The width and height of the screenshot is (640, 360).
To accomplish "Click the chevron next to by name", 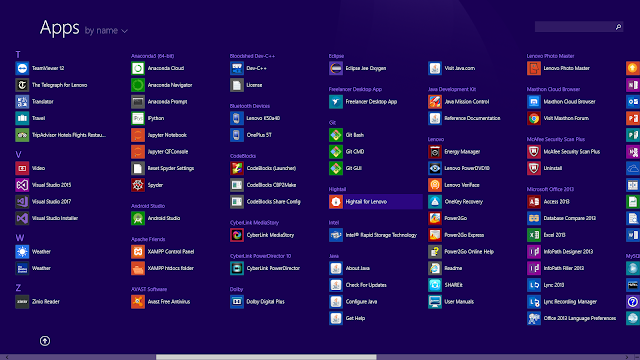I will [x=124, y=31].
